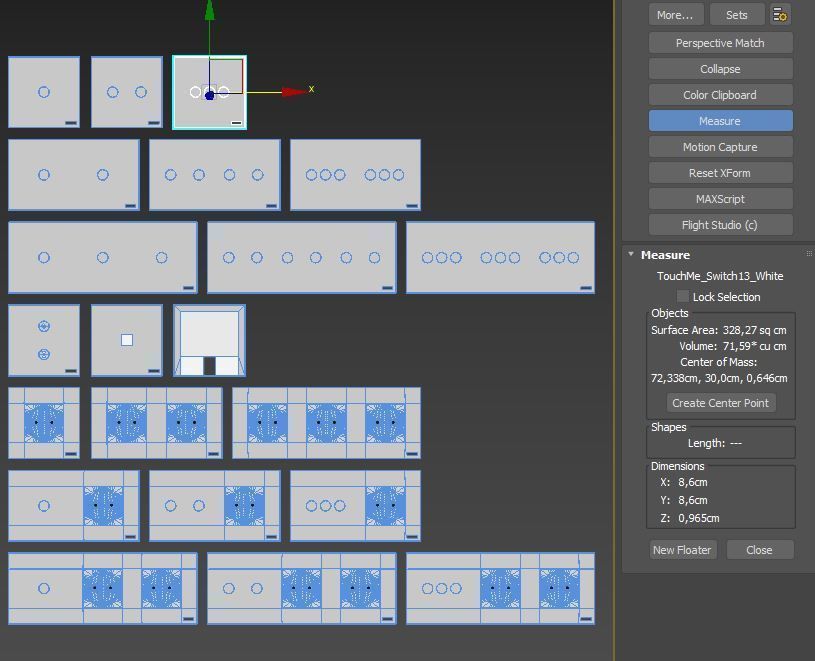Select the single-button square switch plate
Viewport: 815px width, 661px height.
coord(44,92)
